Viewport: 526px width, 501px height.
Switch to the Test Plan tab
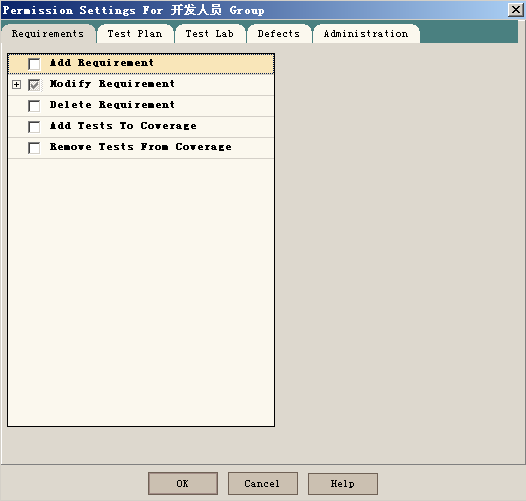(135, 34)
